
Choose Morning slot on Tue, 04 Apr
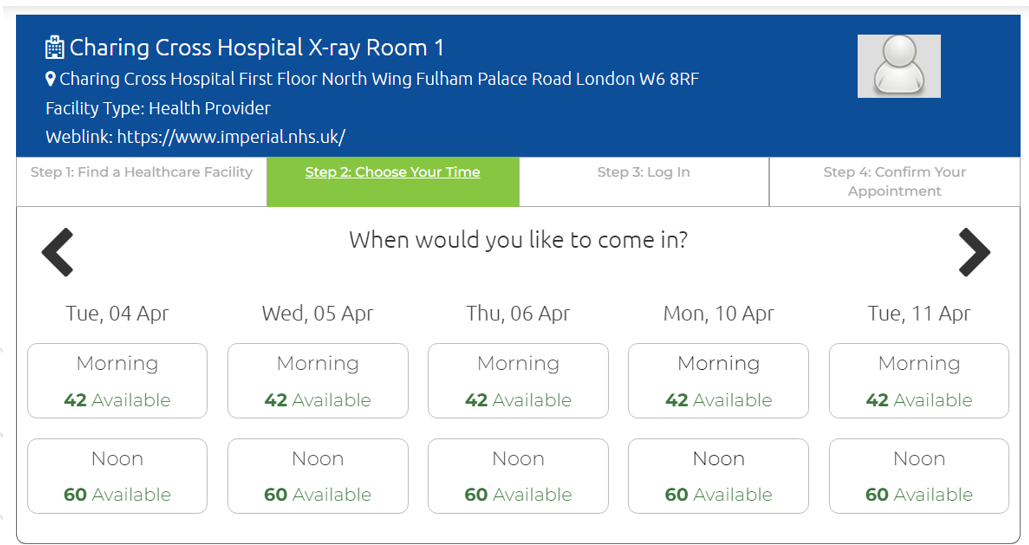point(117,381)
